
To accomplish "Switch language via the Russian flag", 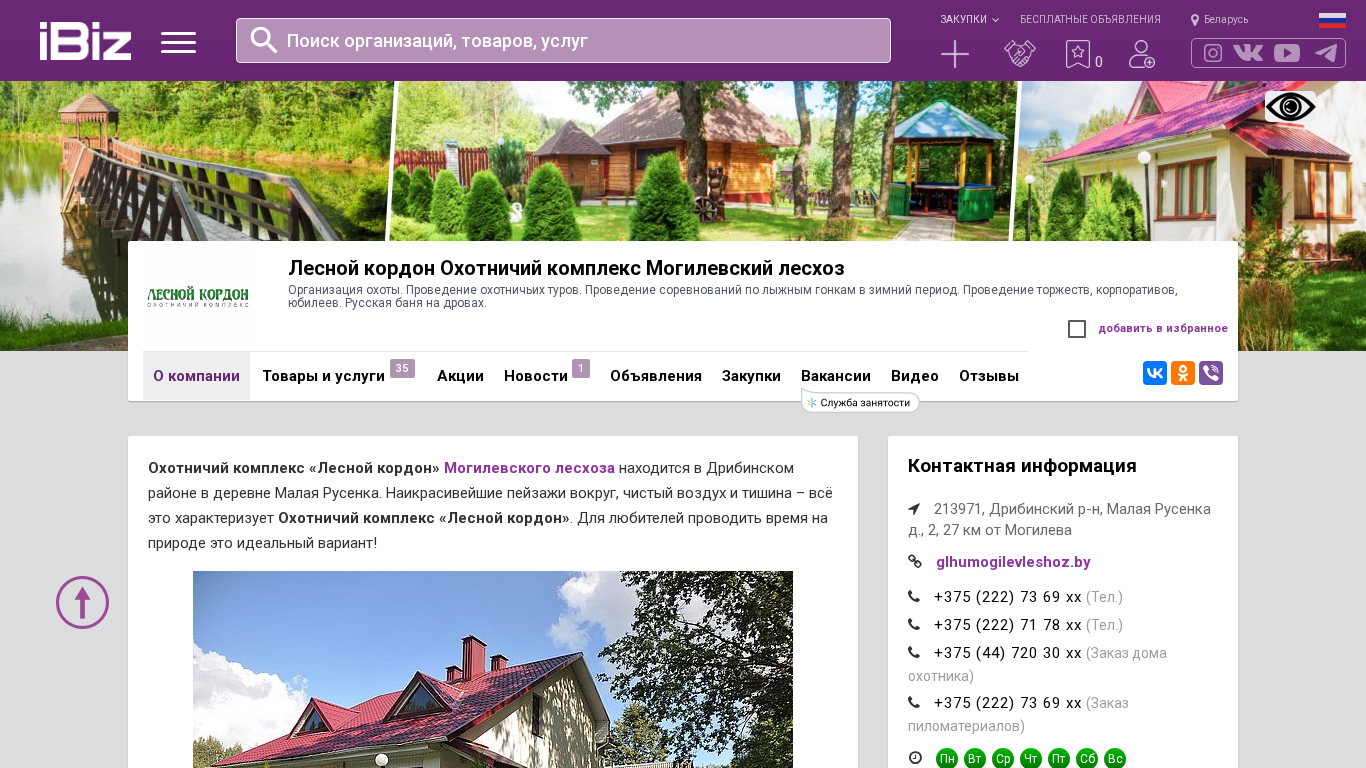I will [1332, 20].
